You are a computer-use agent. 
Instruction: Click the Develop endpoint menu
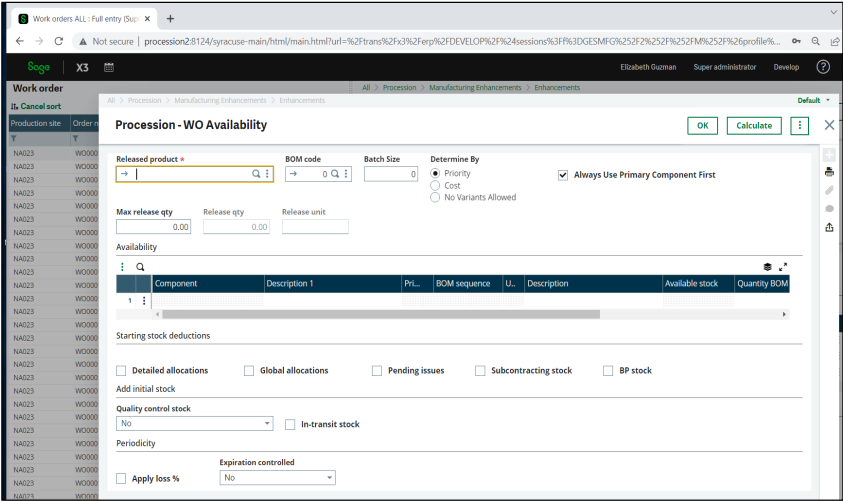point(786,67)
